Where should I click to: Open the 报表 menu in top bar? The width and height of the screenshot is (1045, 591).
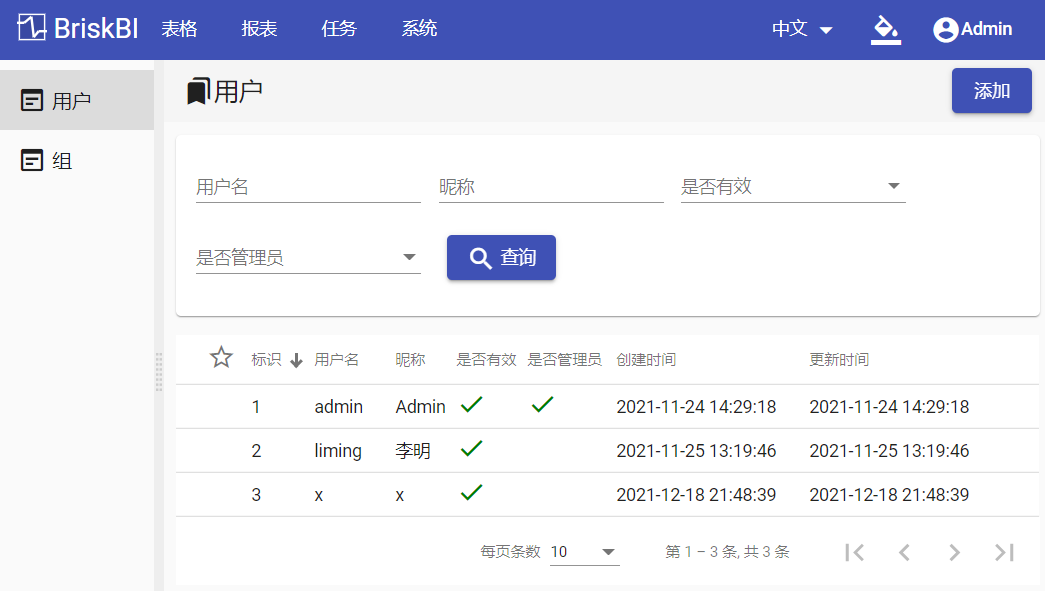click(x=259, y=29)
